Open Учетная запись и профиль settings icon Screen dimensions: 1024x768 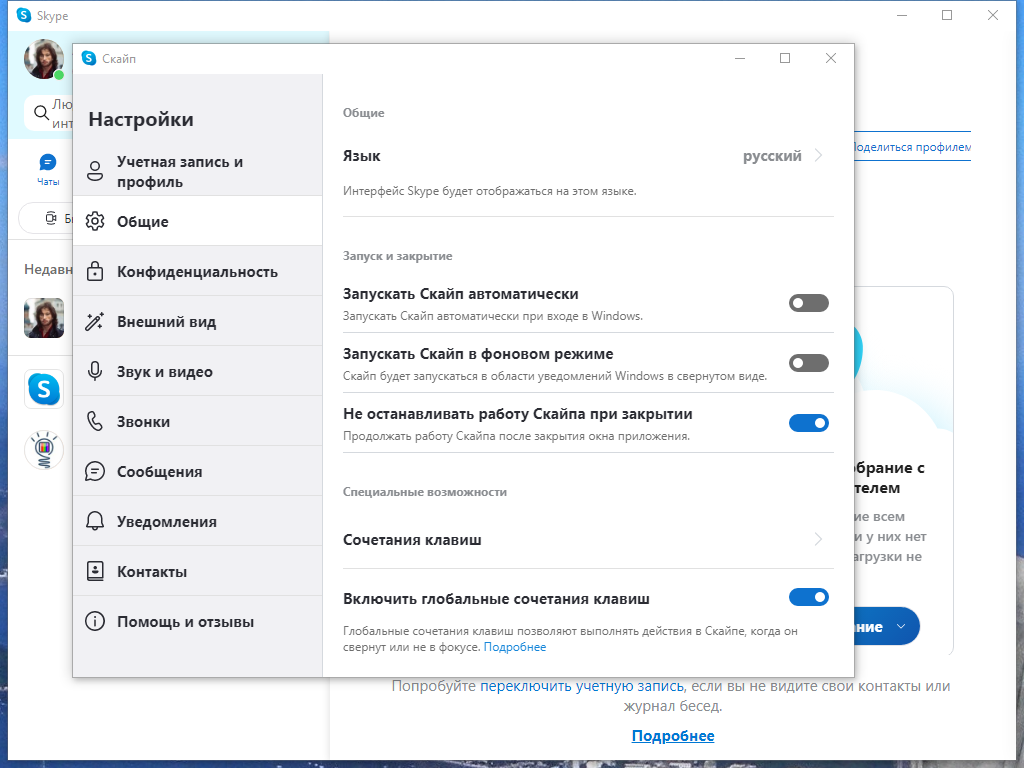96,170
